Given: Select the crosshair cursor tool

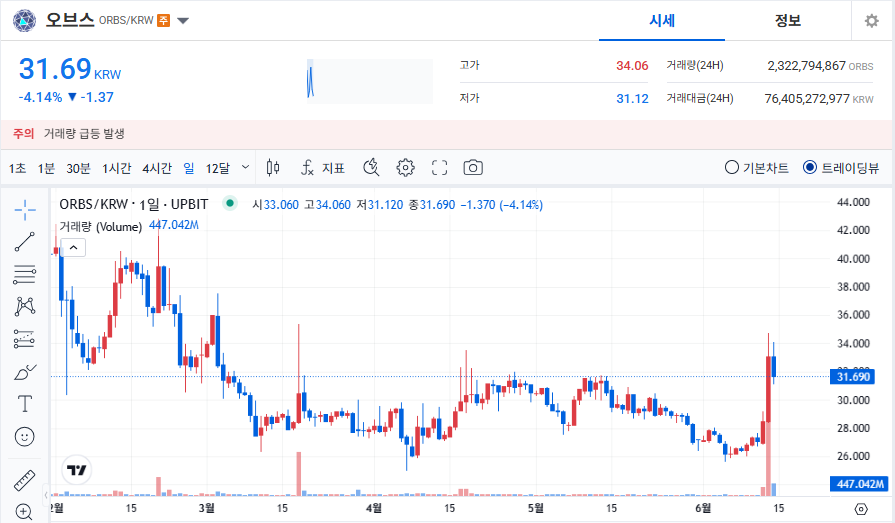Looking at the screenshot, I should pos(25,210).
